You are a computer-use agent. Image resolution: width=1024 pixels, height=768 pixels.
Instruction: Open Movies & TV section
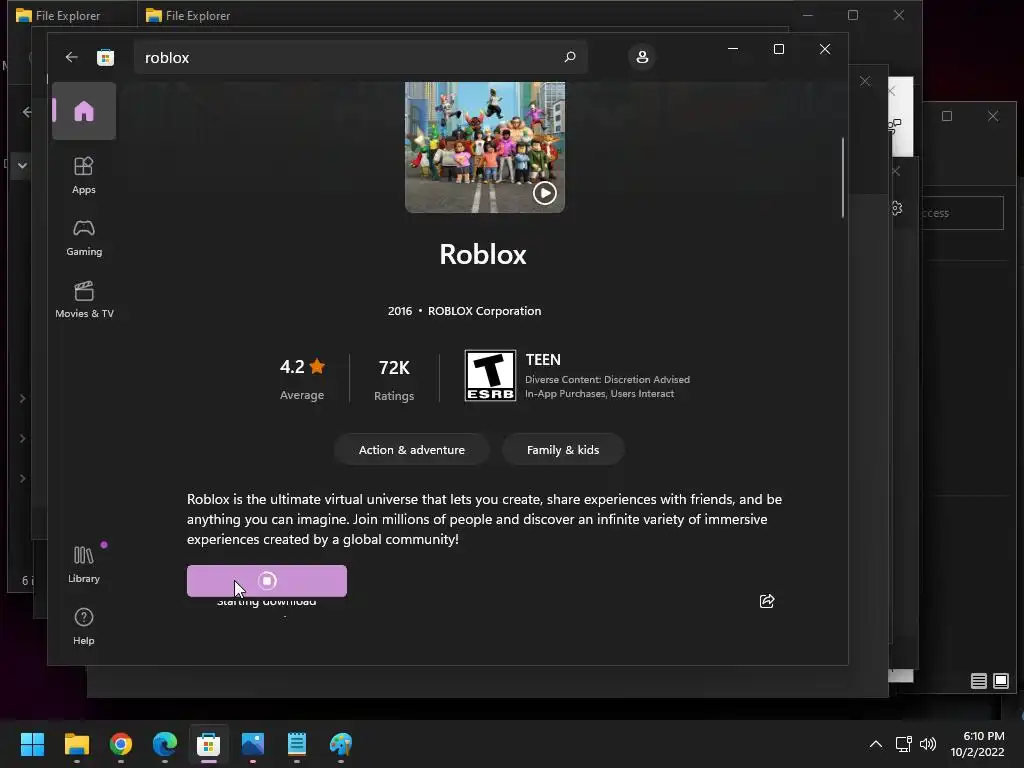click(84, 299)
